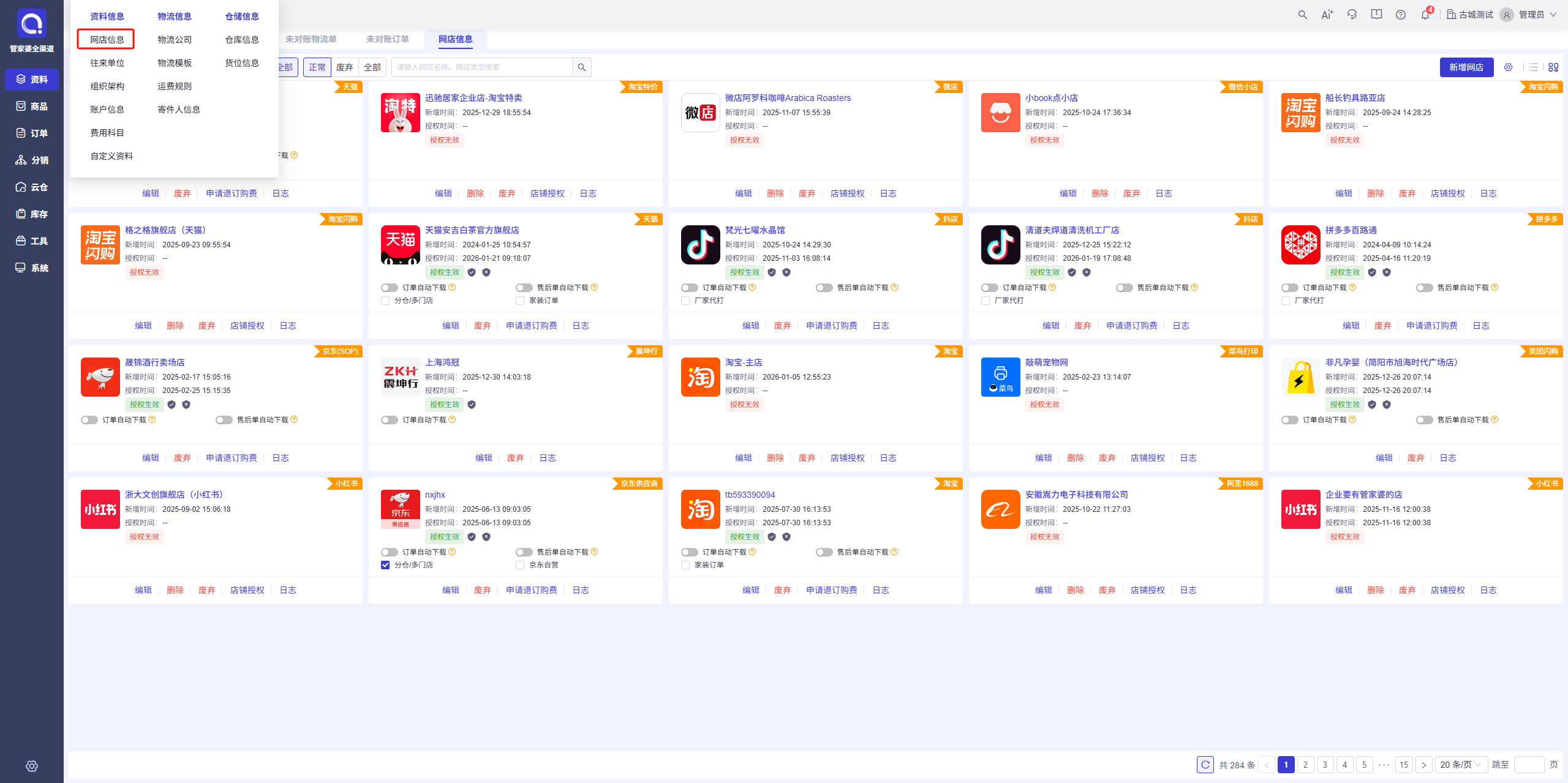The image size is (1568, 783).
Task: Refresh the store list
Action: point(1205,765)
